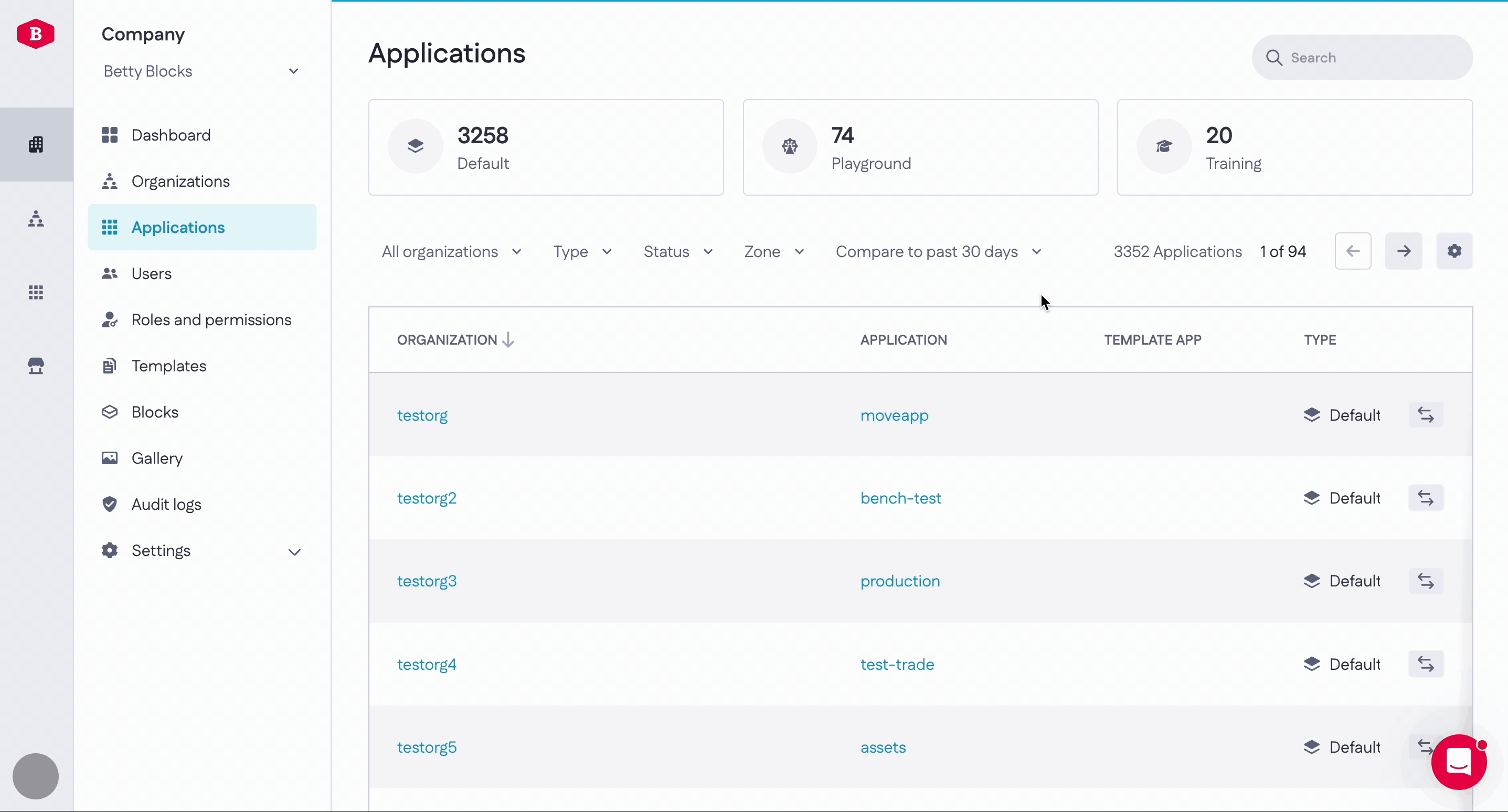This screenshot has width=1508, height=812.
Task: Open the testorg5 organization link
Action: pyautogui.click(x=427, y=747)
